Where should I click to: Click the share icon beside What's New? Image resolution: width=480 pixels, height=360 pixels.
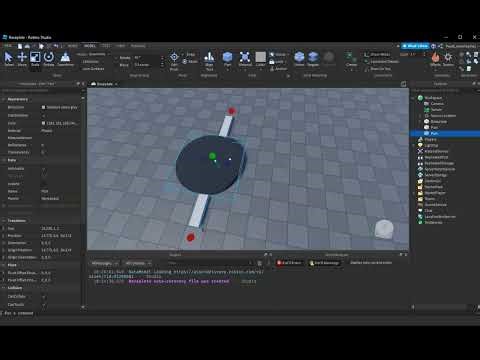[440, 46]
